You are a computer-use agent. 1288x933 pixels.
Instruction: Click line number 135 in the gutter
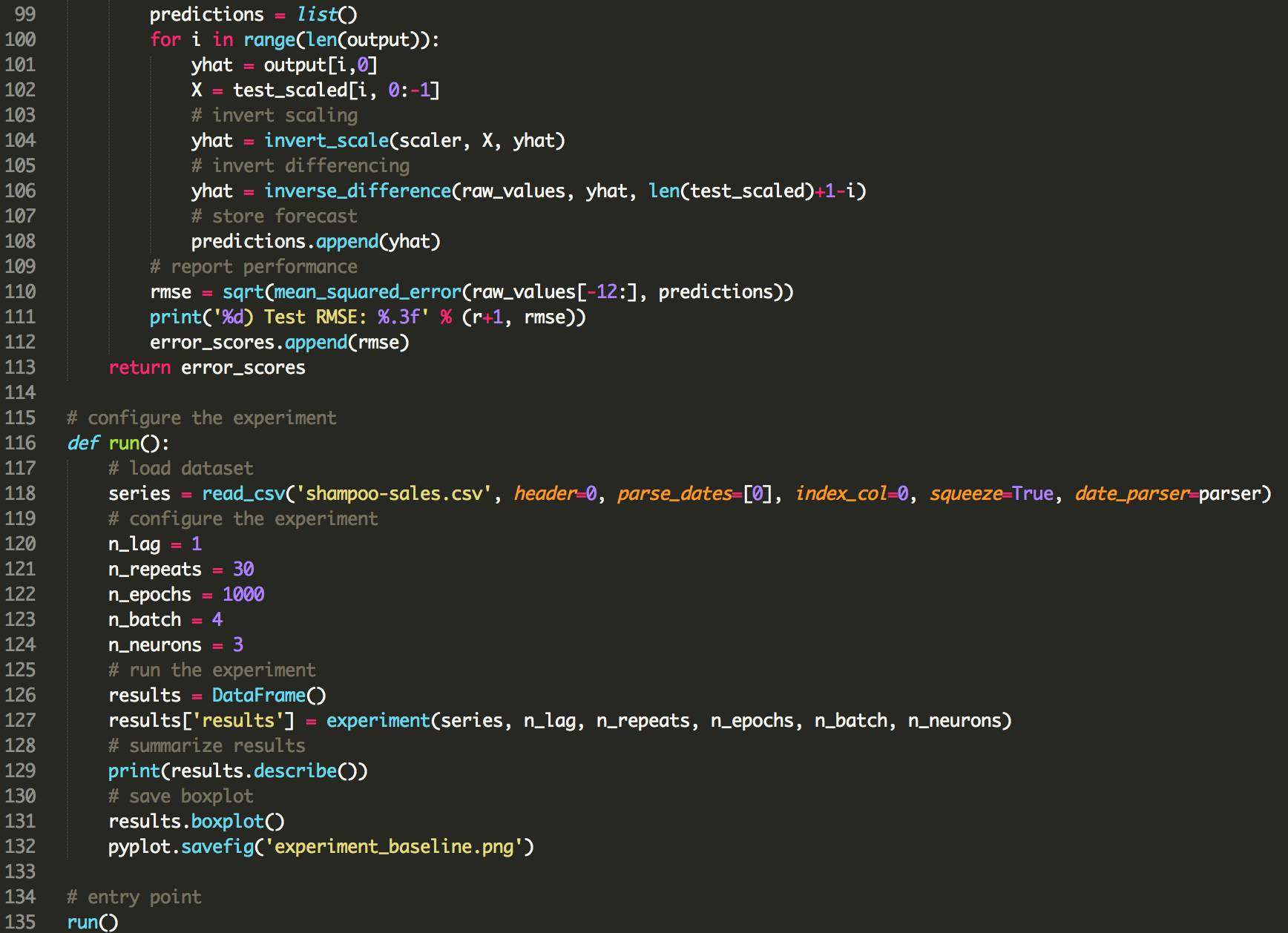coord(20,922)
